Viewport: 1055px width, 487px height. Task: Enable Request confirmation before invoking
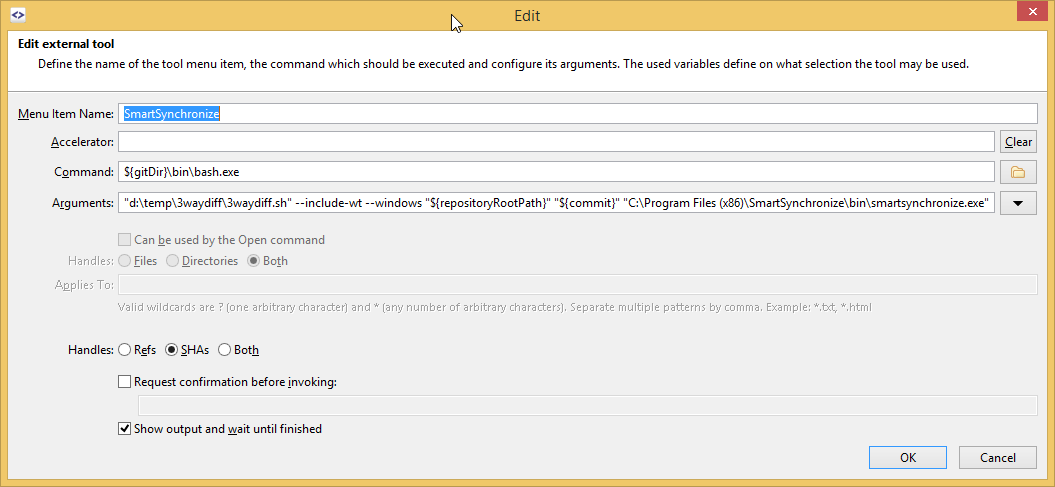tap(125, 381)
